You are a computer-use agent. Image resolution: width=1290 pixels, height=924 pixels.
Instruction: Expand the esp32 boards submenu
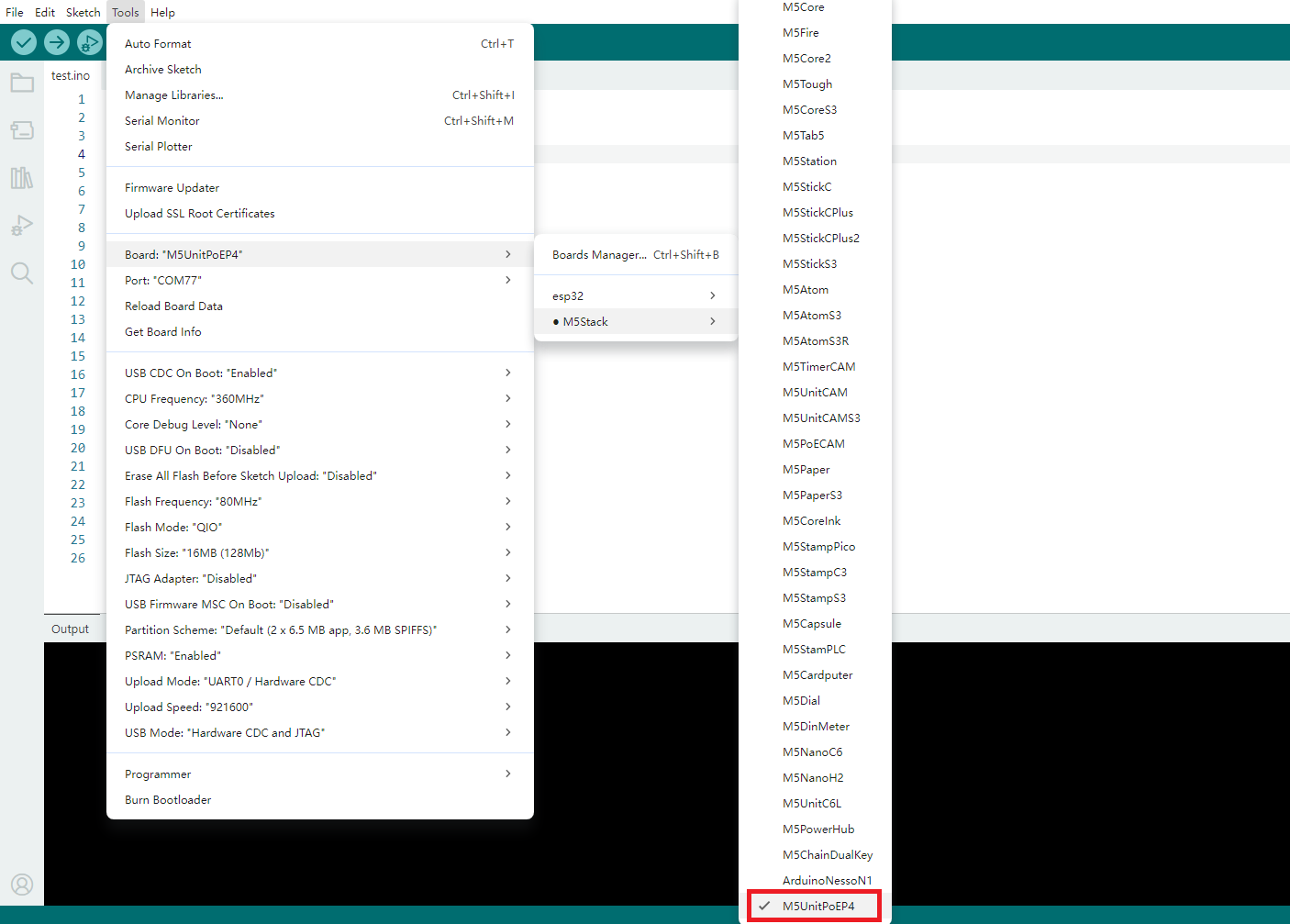[635, 295]
